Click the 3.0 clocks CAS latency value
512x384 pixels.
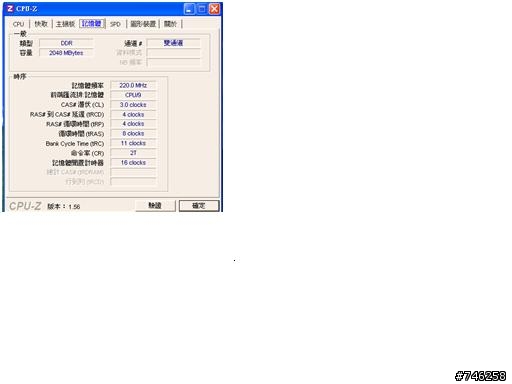click(x=133, y=105)
